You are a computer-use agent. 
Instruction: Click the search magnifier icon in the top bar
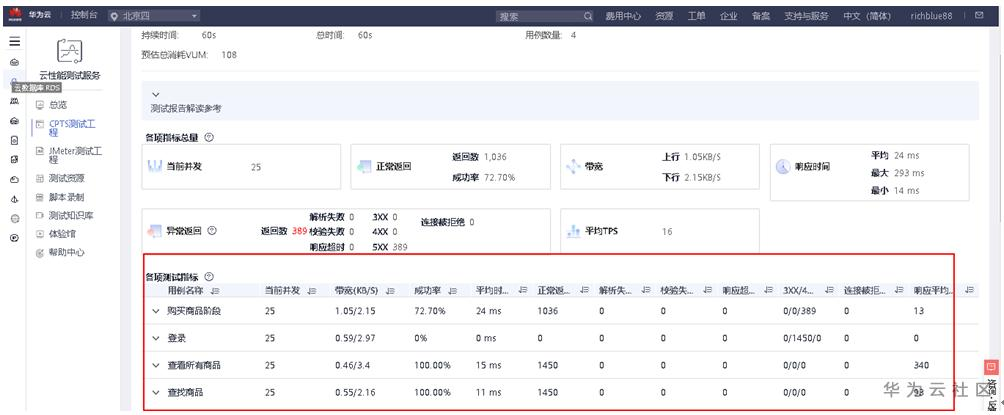pyautogui.click(x=588, y=16)
